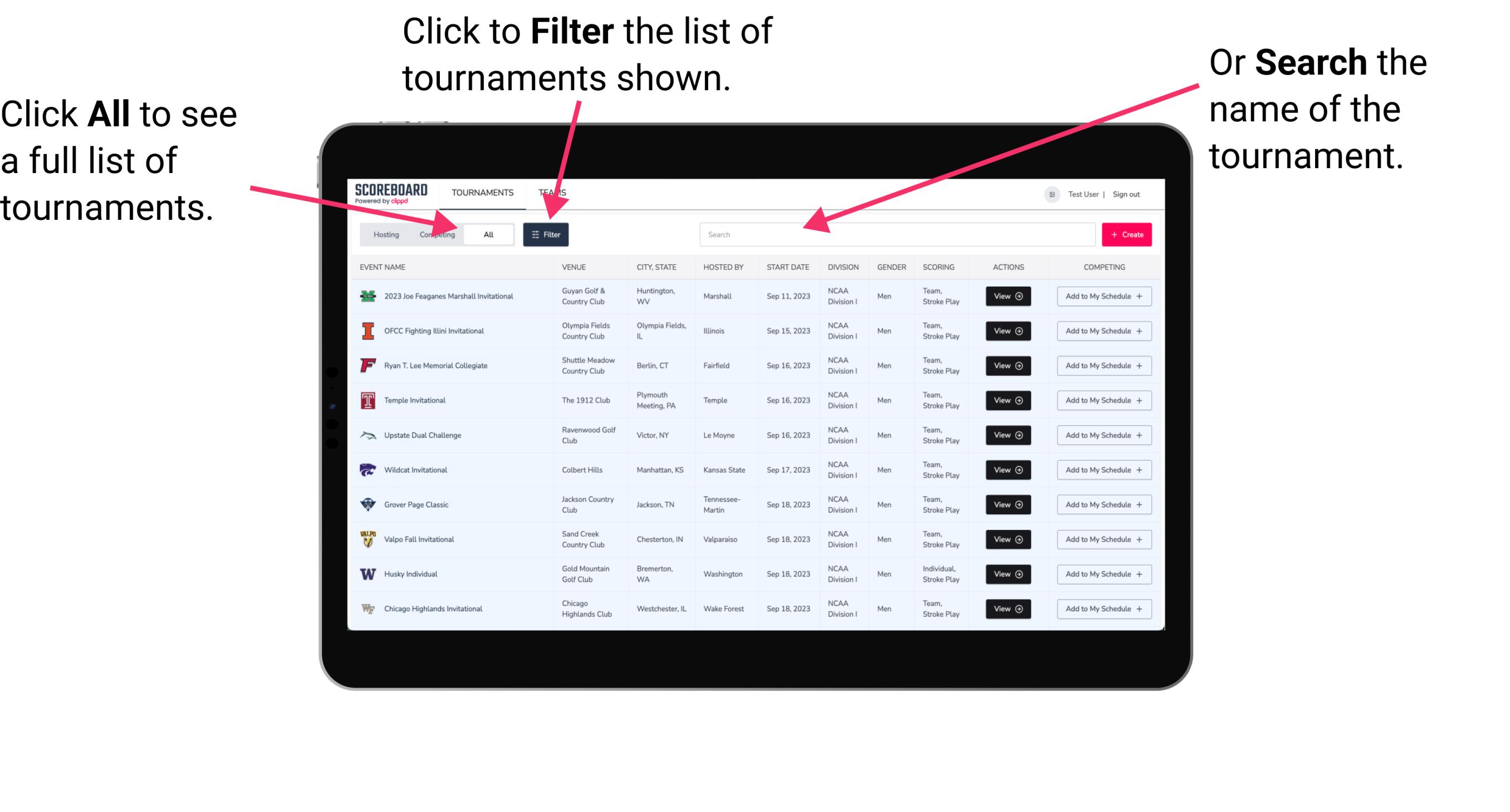This screenshot has height=812, width=1510.
Task: Open the Filter options panel
Action: coord(546,234)
